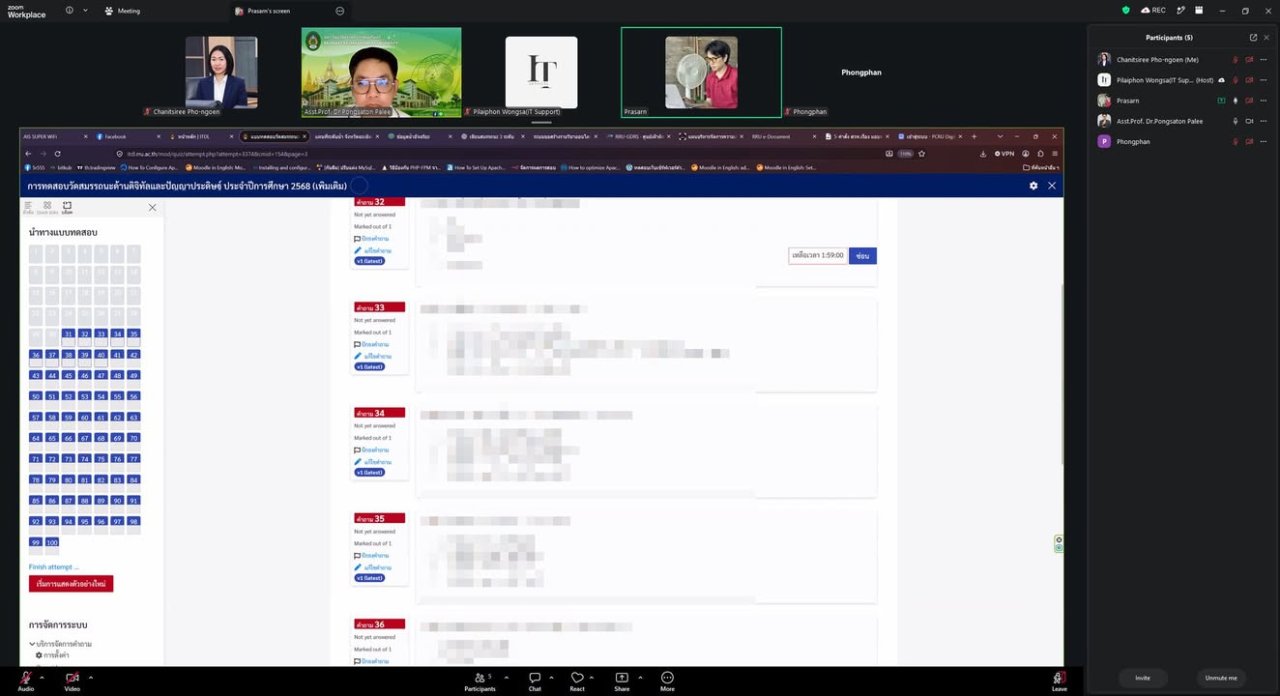This screenshot has width=1280, height=696.
Task: Toggle microphone icon for Phongphan in participants list
Action: pos(1235,141)
